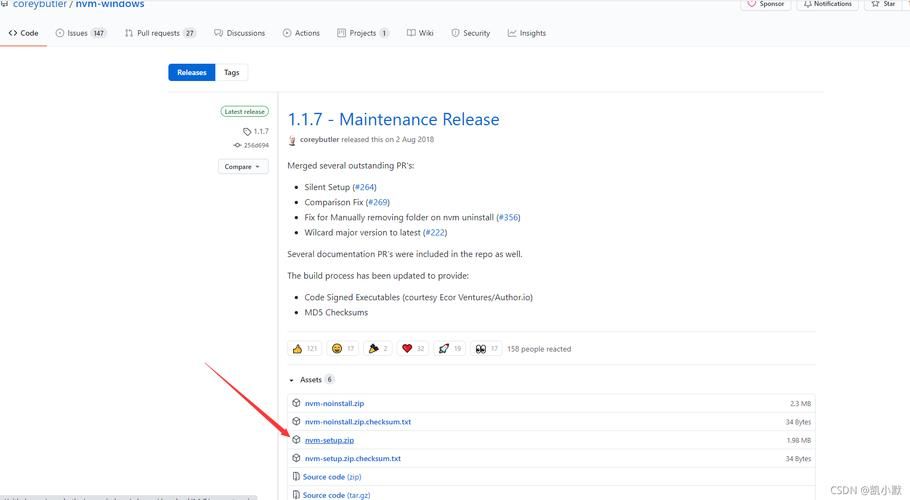This screenshot has width=910, height=500.
Task: Open the Insights tab
Action: point(527,33)
